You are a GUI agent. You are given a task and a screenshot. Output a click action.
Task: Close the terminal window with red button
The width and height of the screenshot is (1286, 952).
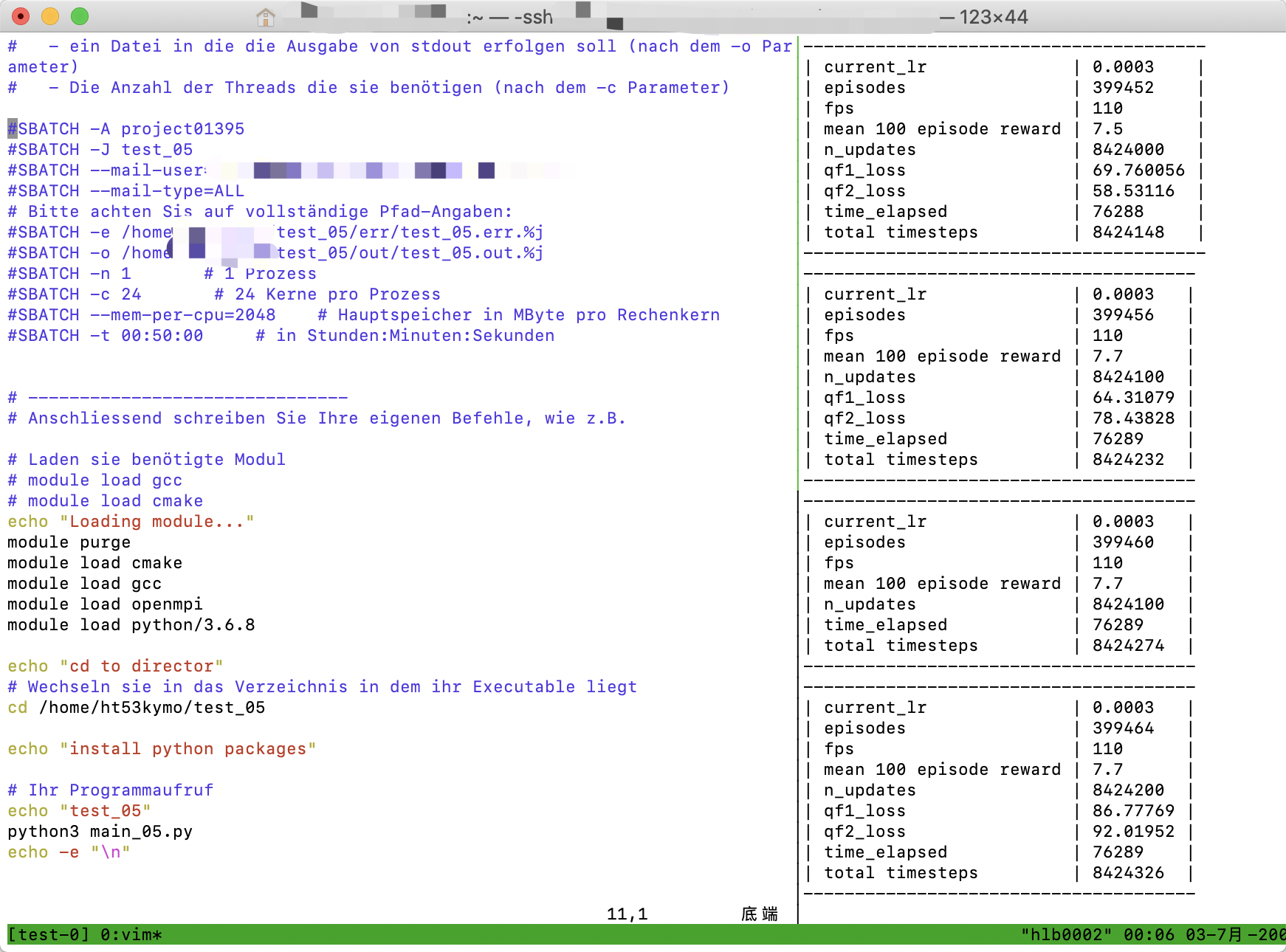pyautogui.click(x=21, y=16)
